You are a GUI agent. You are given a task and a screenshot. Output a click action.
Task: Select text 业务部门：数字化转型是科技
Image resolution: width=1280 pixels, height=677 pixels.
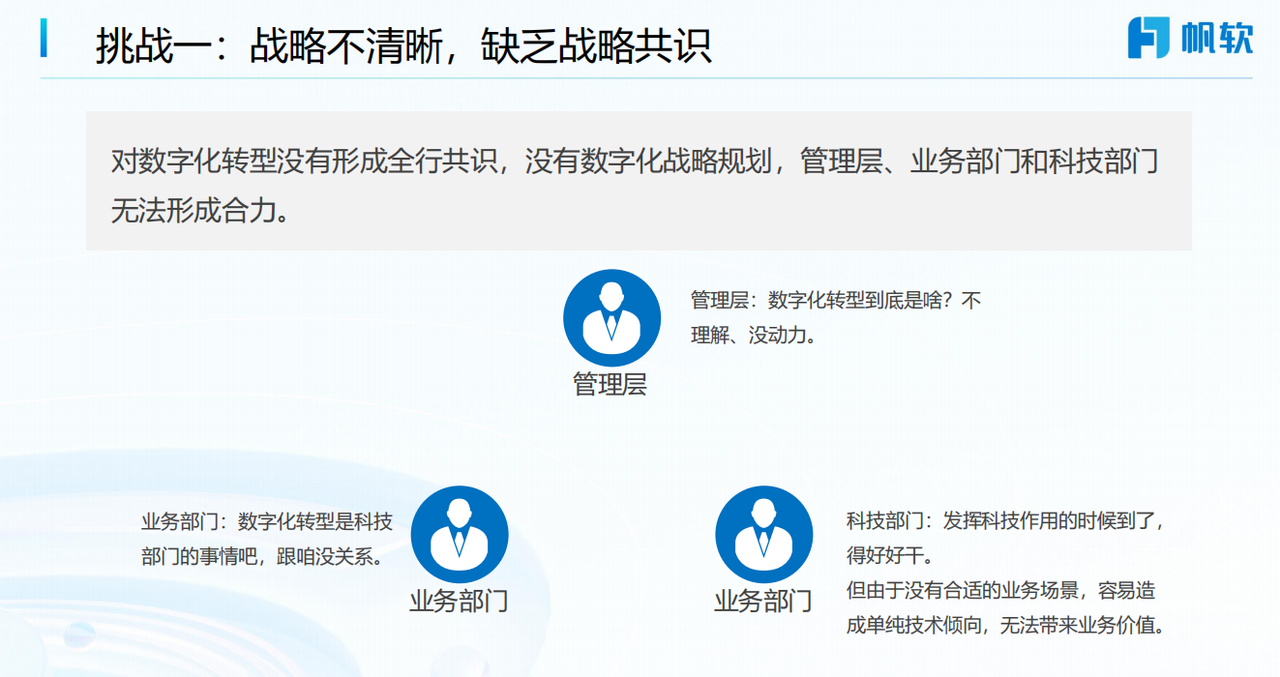click(x=267, y=521)
